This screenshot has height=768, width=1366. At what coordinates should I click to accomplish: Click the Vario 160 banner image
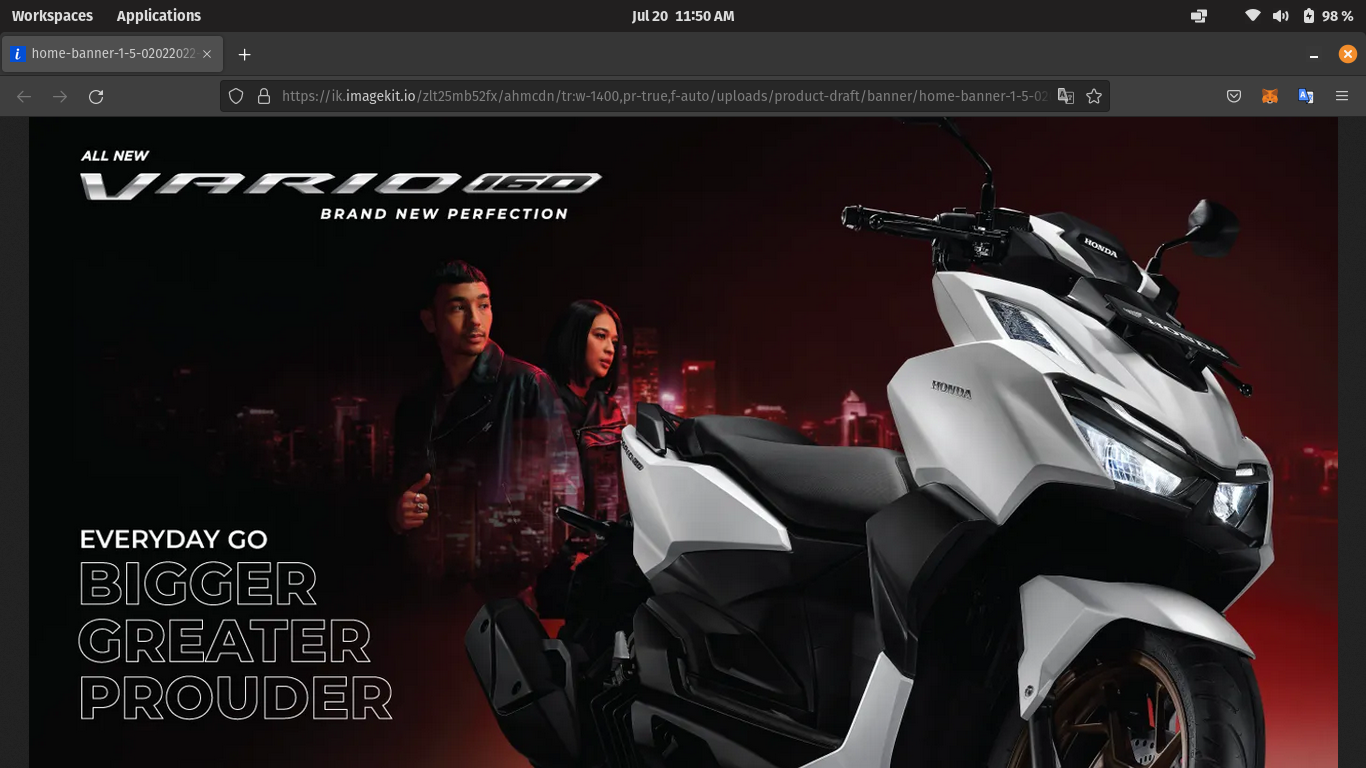(683, 443)
